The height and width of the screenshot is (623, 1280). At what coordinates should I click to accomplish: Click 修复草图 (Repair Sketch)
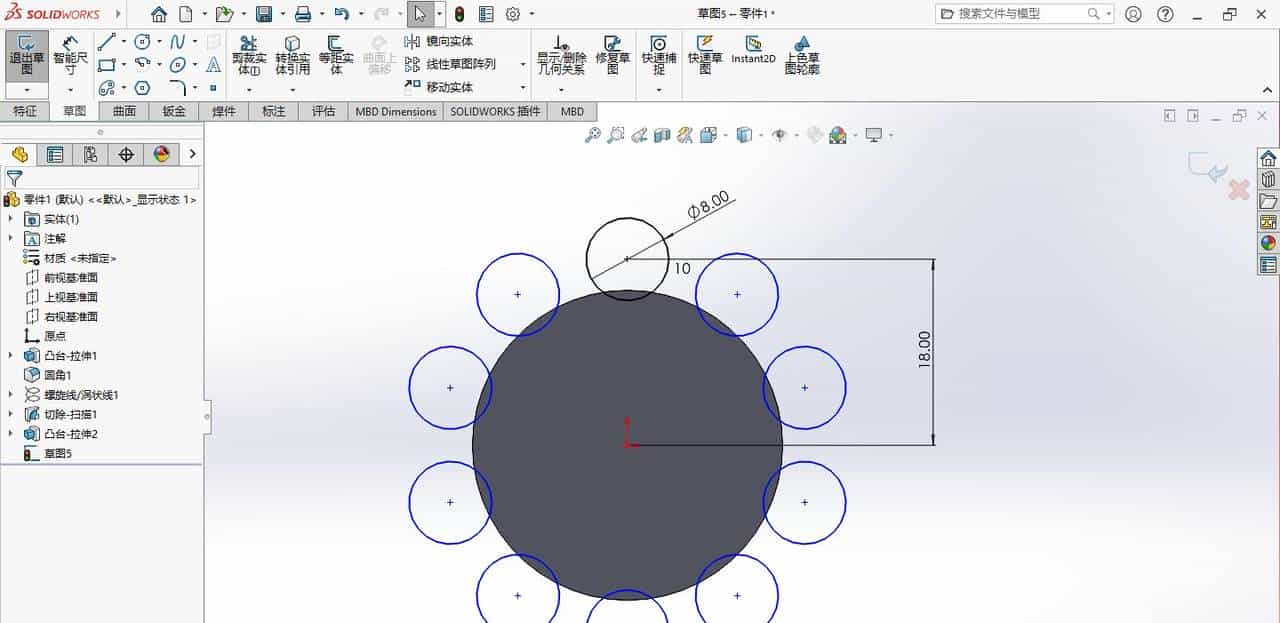click(x=612, y=55)
